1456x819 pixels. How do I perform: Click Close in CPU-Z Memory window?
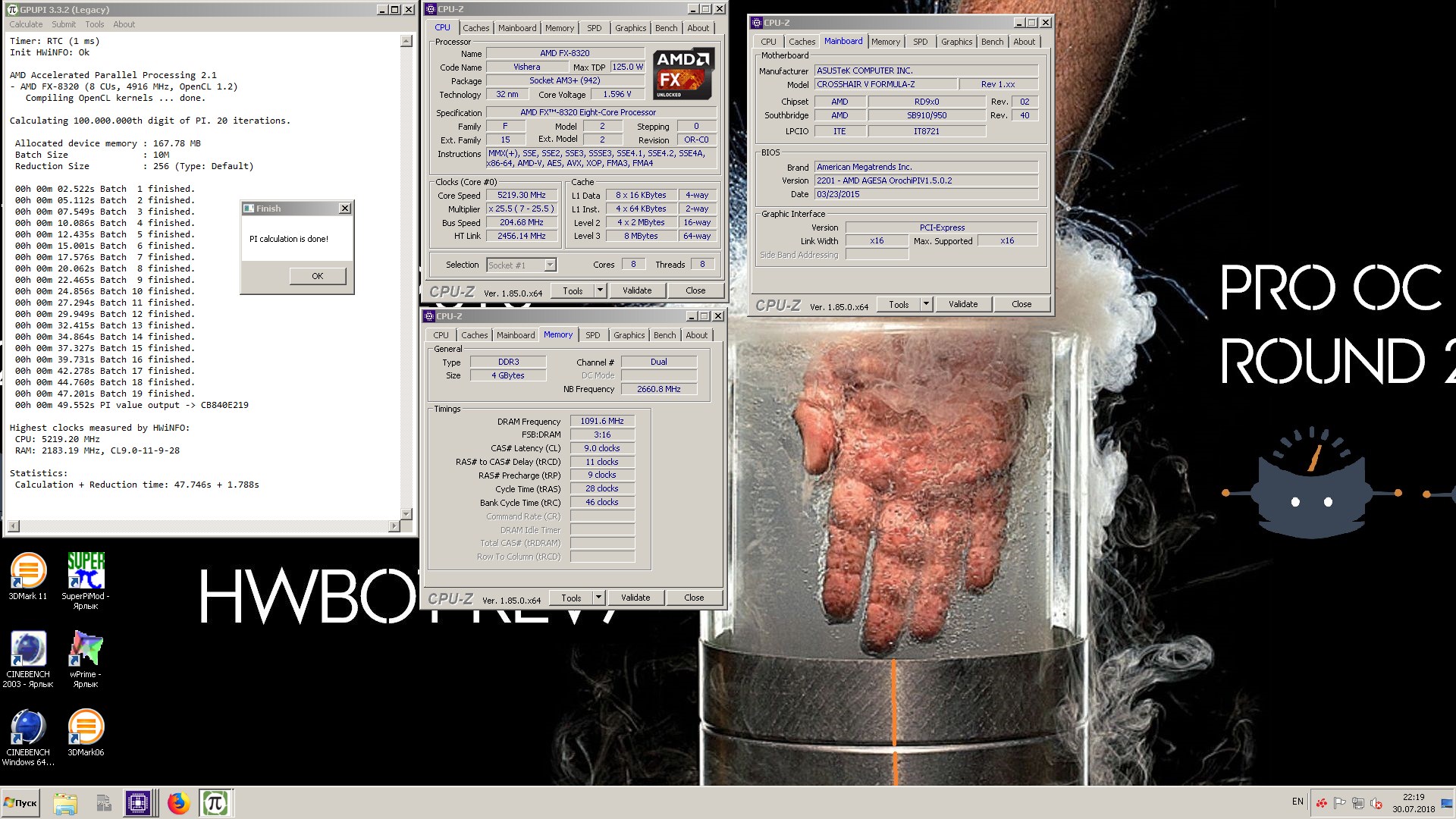point(694,598)
